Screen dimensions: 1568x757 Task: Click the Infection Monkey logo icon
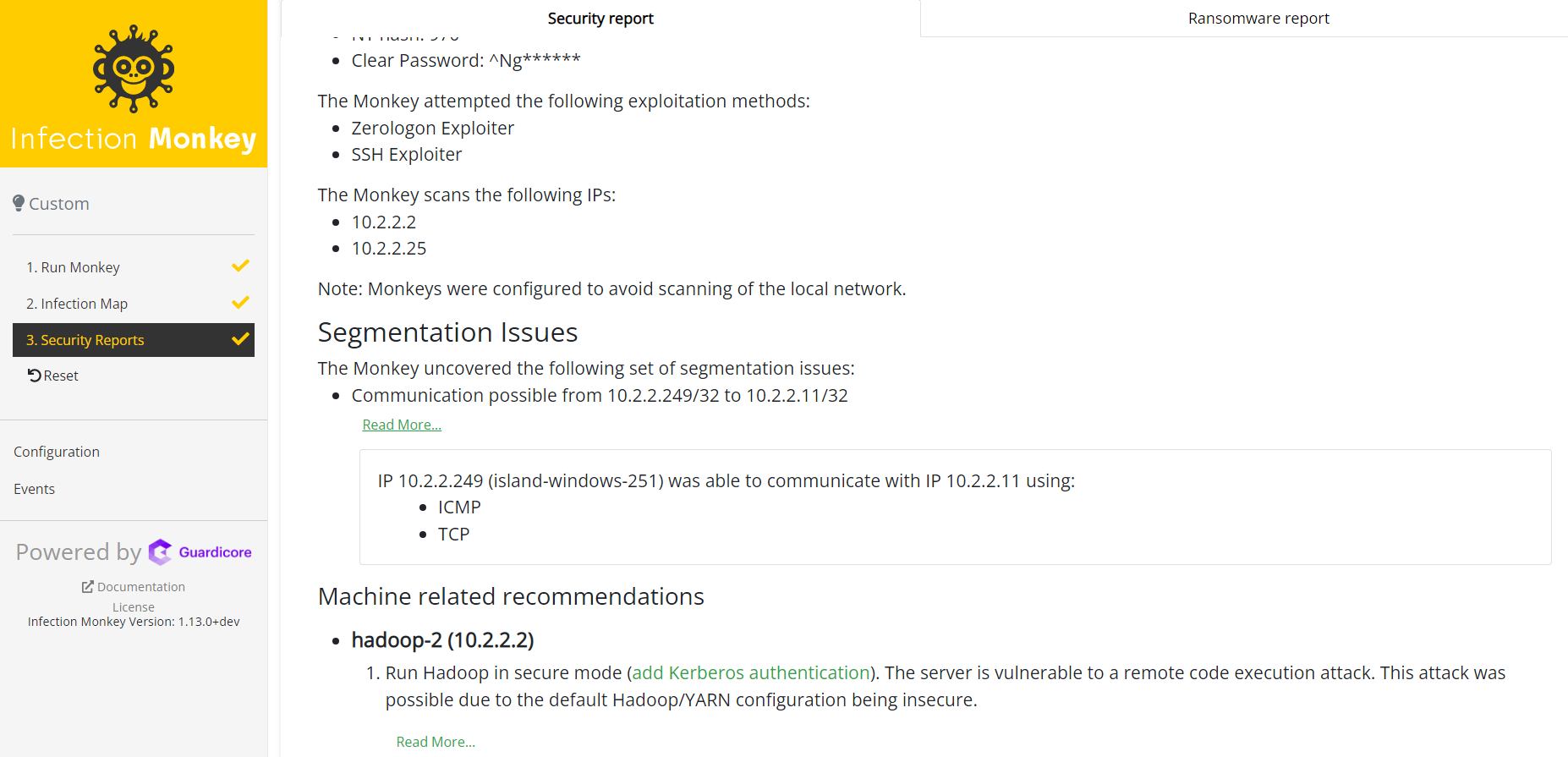[134, 69]
